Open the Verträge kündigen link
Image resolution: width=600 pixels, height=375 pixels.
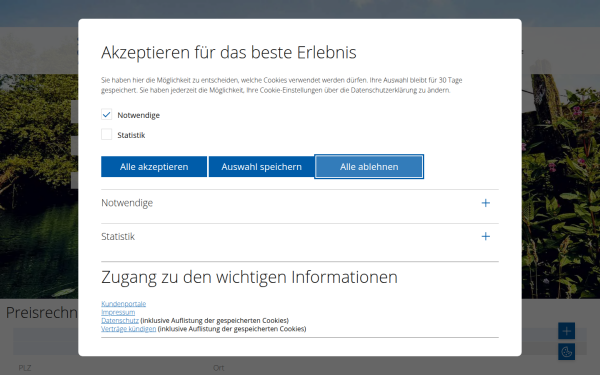[129, 329]
